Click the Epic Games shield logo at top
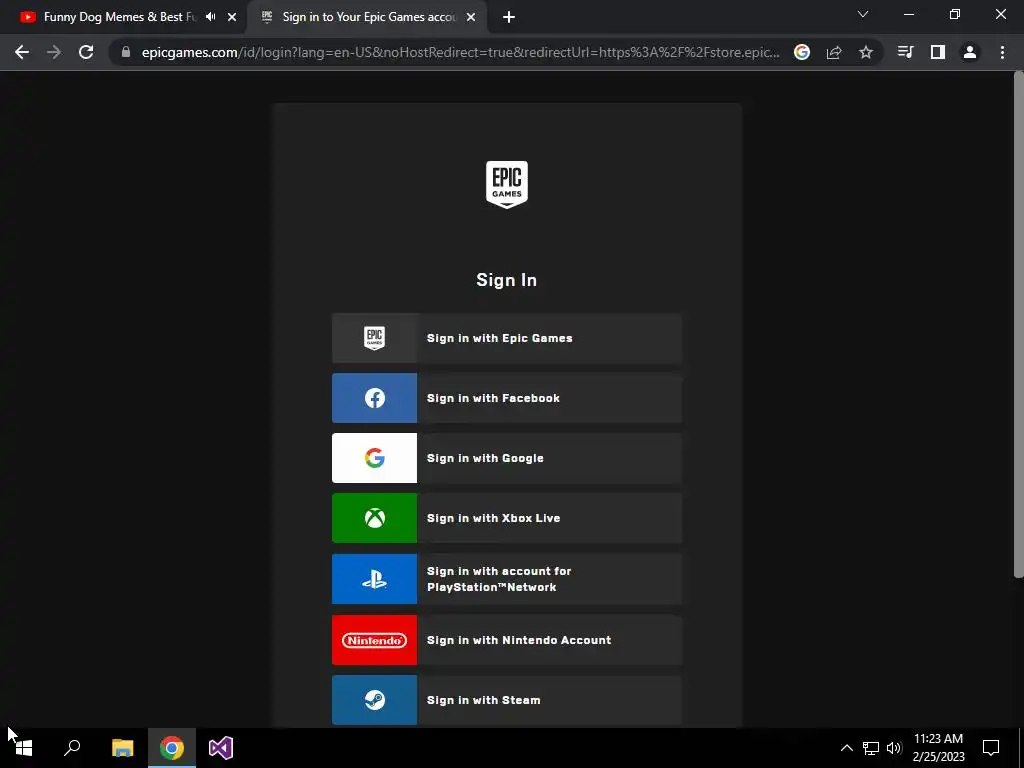Screen dimensions: 1024x768 (507, 185)
